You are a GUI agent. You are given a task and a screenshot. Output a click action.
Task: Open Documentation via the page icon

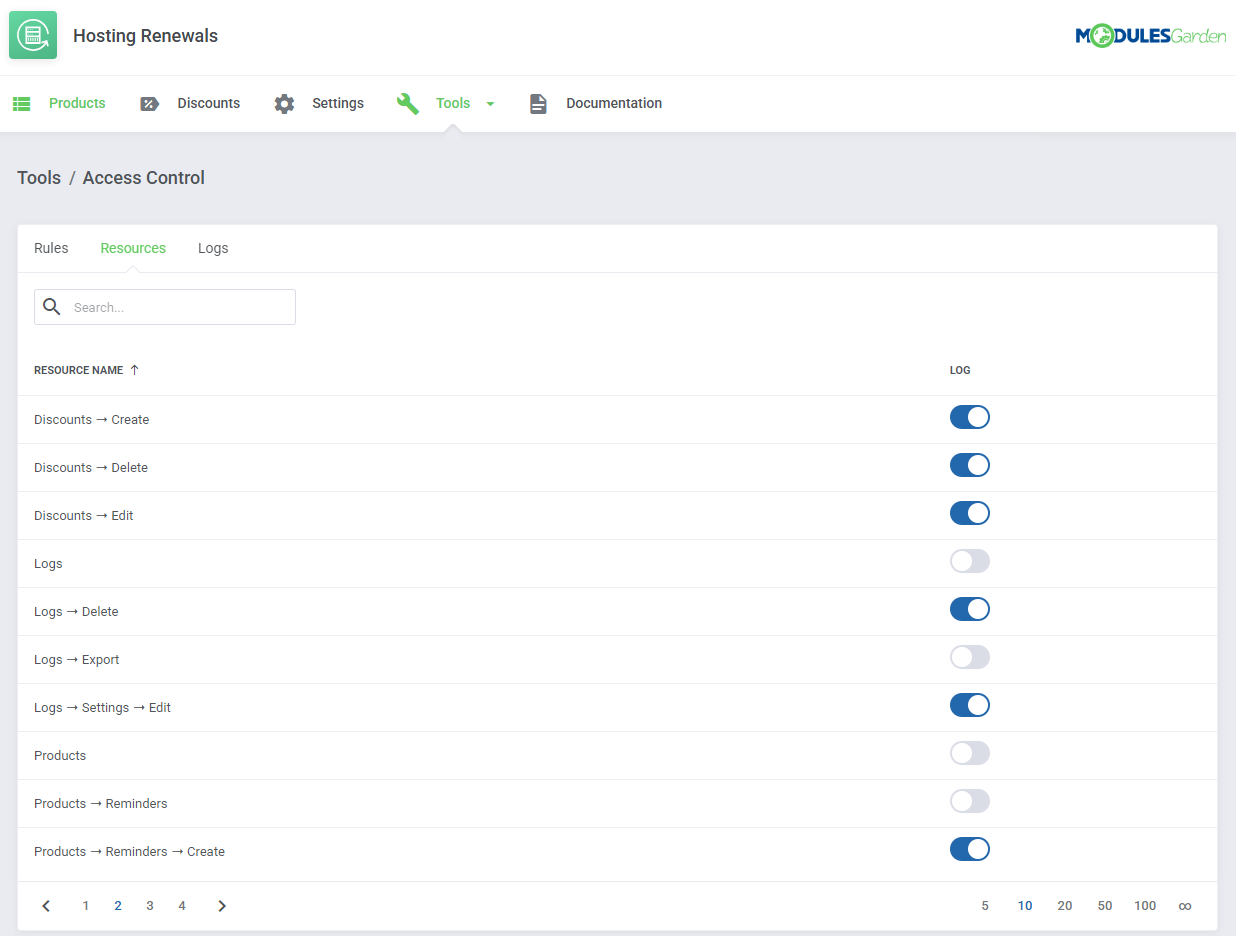point(538,103)
